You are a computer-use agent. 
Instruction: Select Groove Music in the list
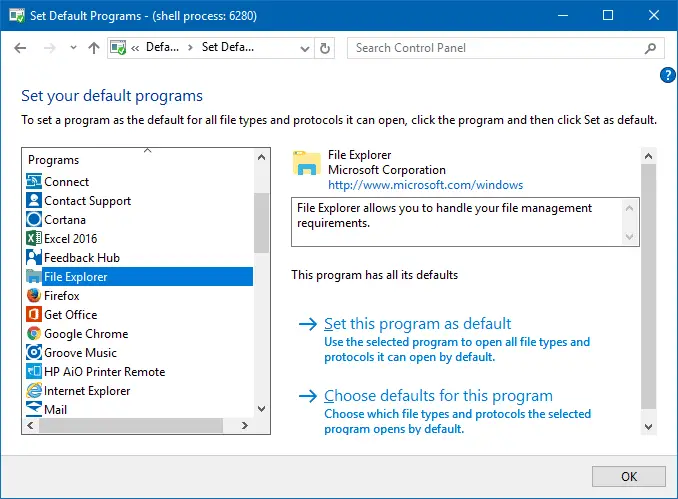(x=80, y=353)
